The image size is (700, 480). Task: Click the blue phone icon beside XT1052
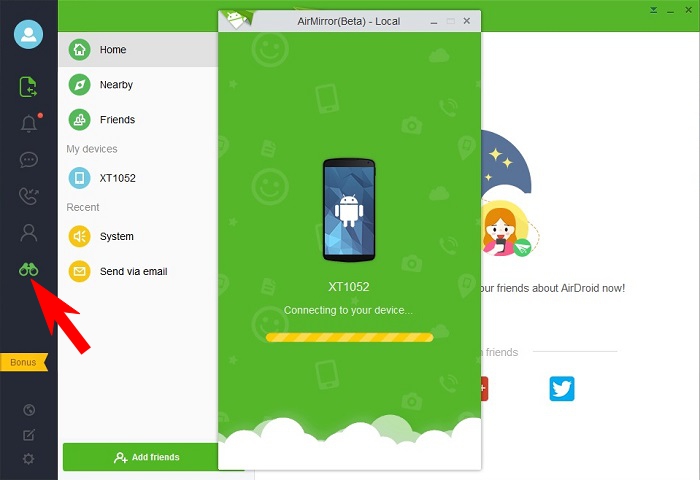tap(79, 178)
